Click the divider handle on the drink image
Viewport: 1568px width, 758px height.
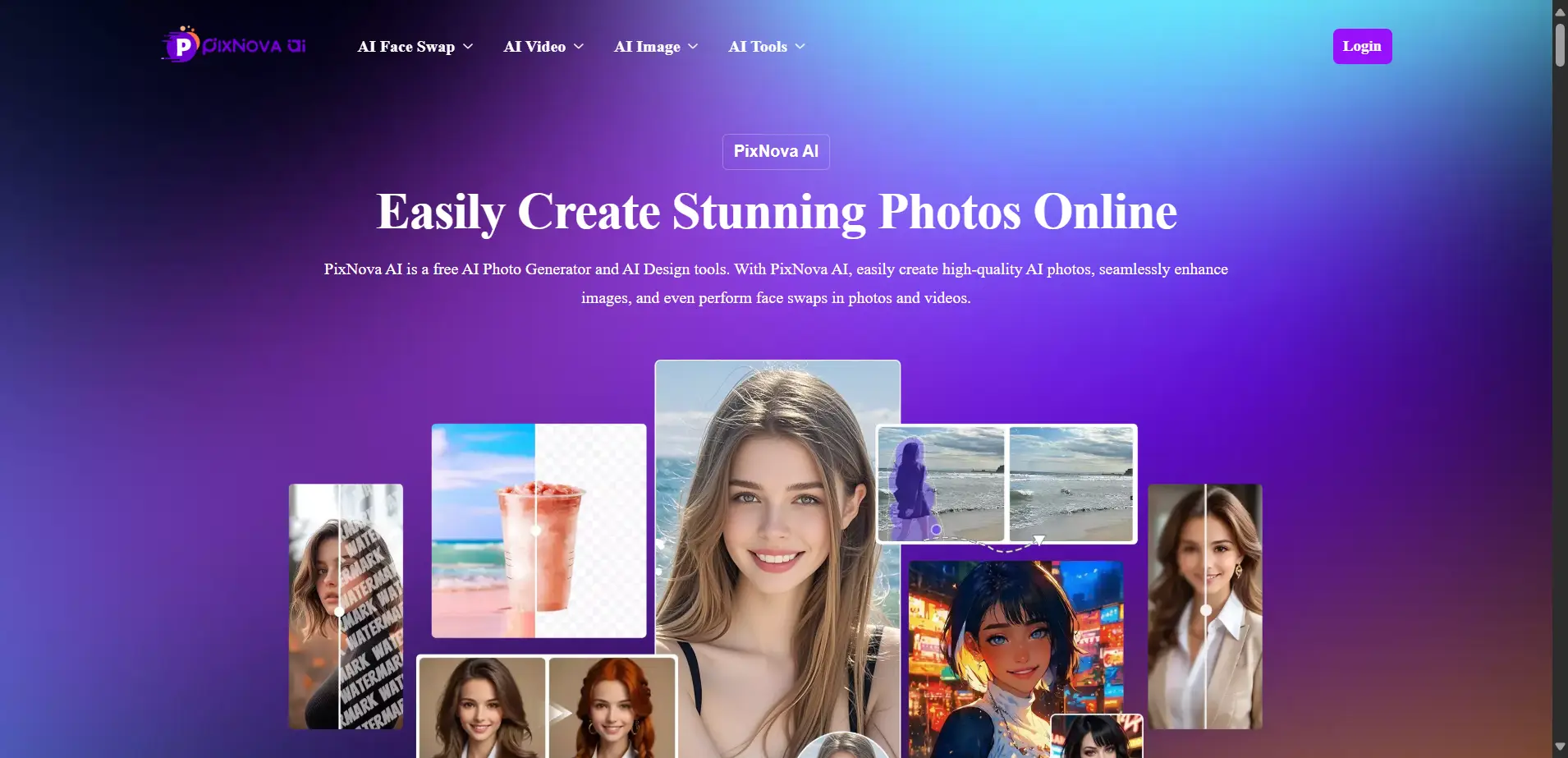pyautogui.click(x=535, y=531)
